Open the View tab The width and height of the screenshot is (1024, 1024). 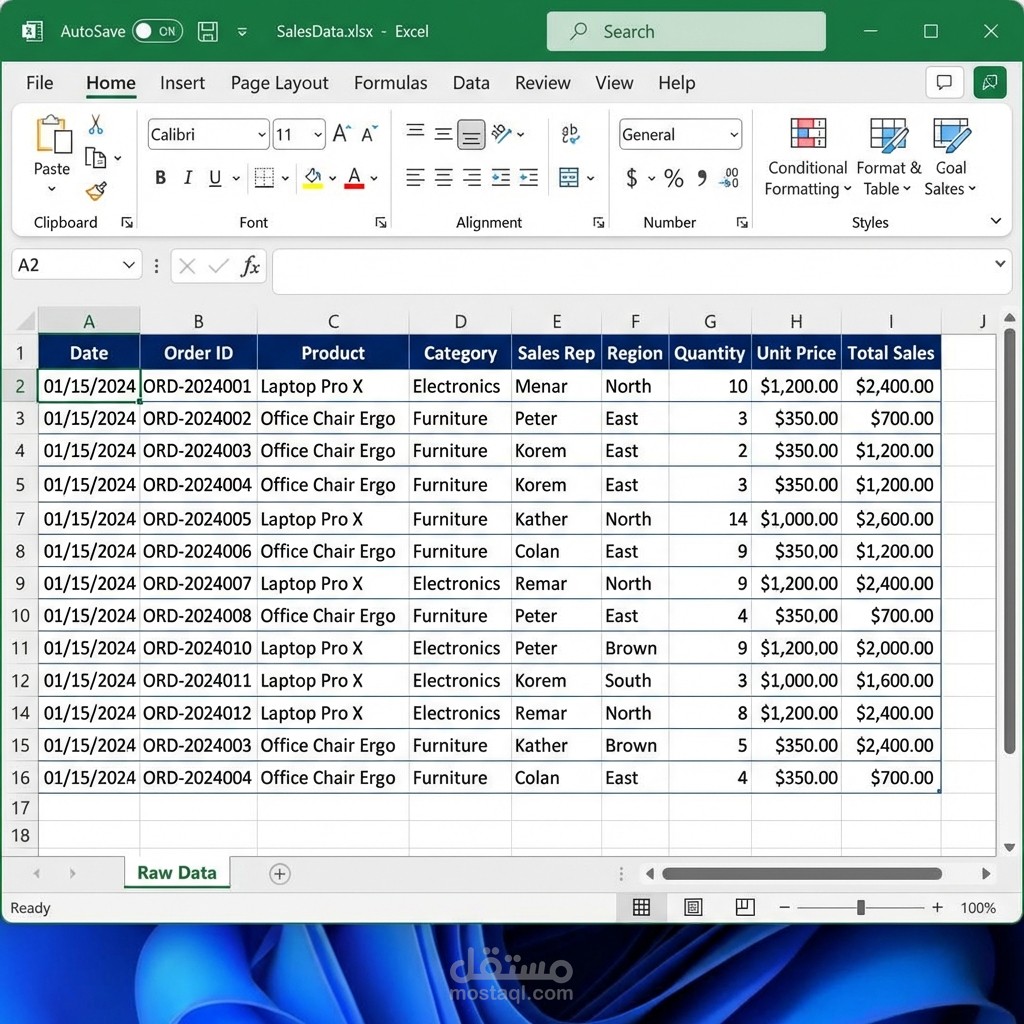point(614,83)
